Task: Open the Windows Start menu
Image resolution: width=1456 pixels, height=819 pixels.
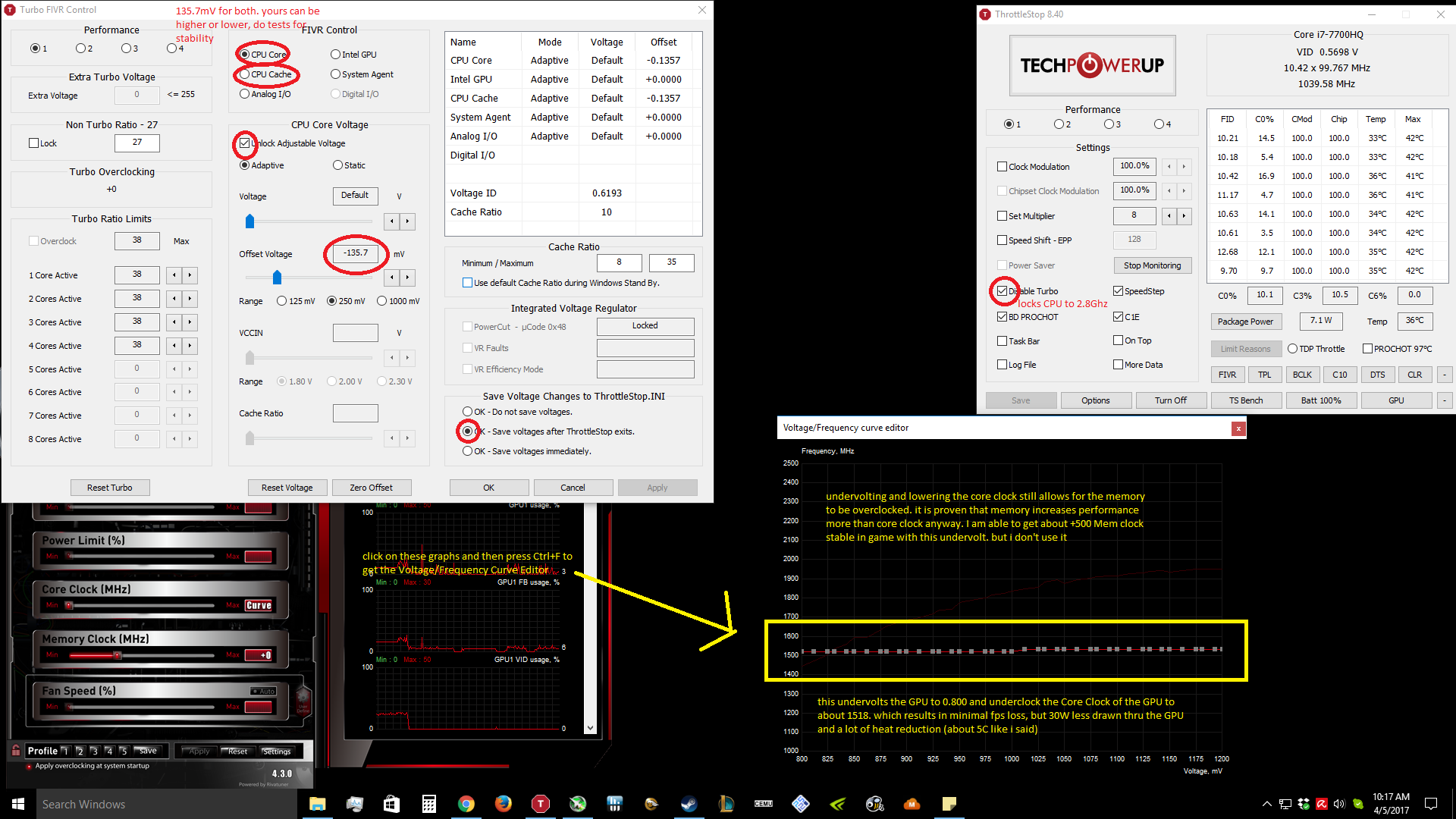Action: click(18, 804)
